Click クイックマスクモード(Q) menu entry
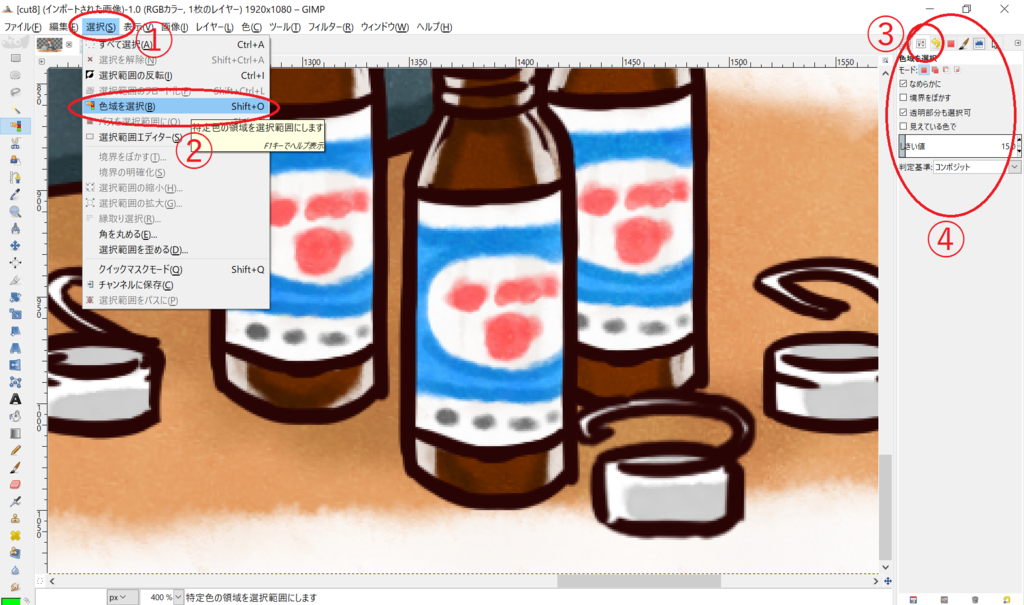The height and width of the screenshot is (605, 1024). tap(176, 269)
